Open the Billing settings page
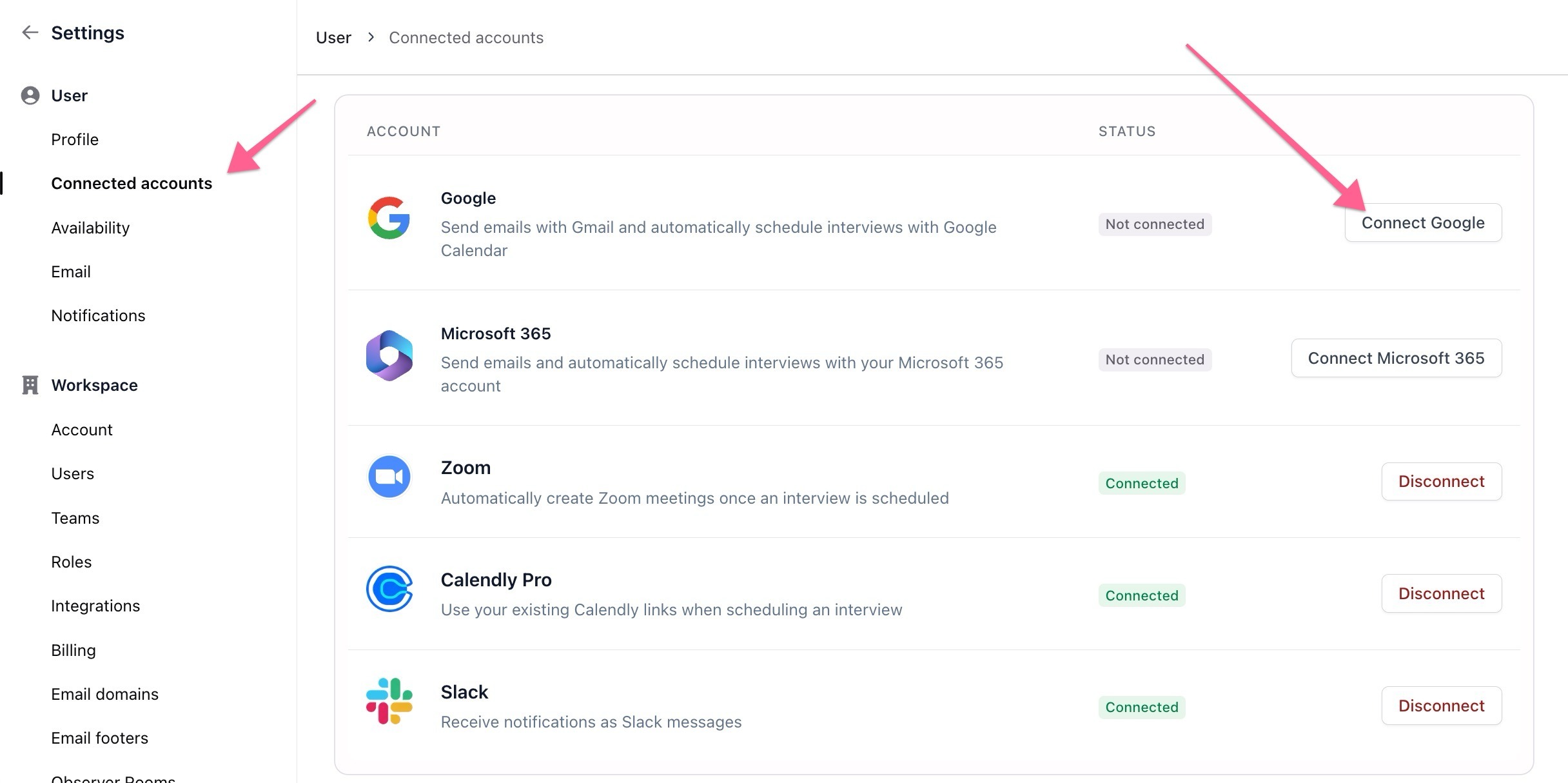1568x783 pixels. 73,650
